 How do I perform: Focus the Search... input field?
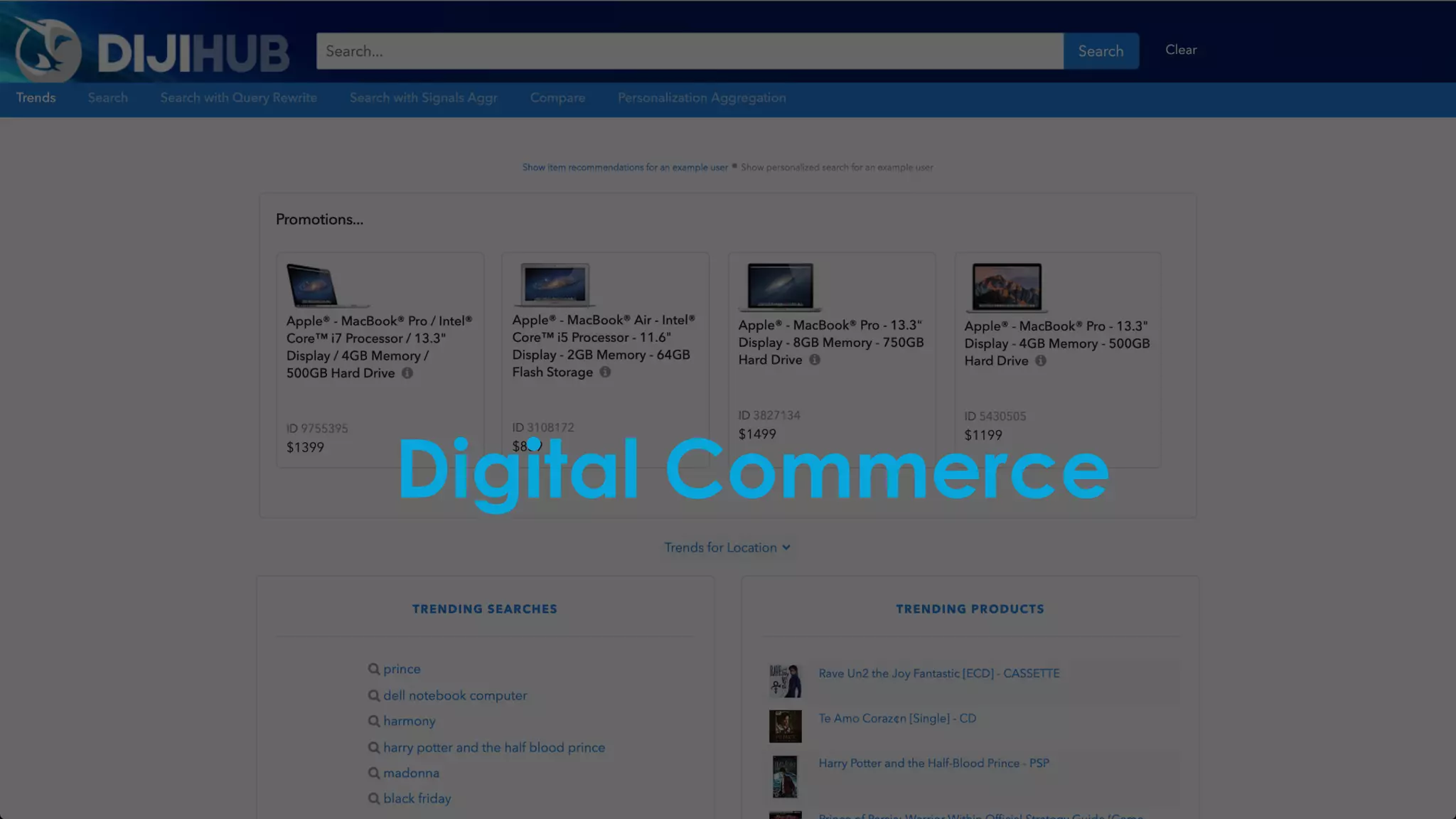(690, 51)
